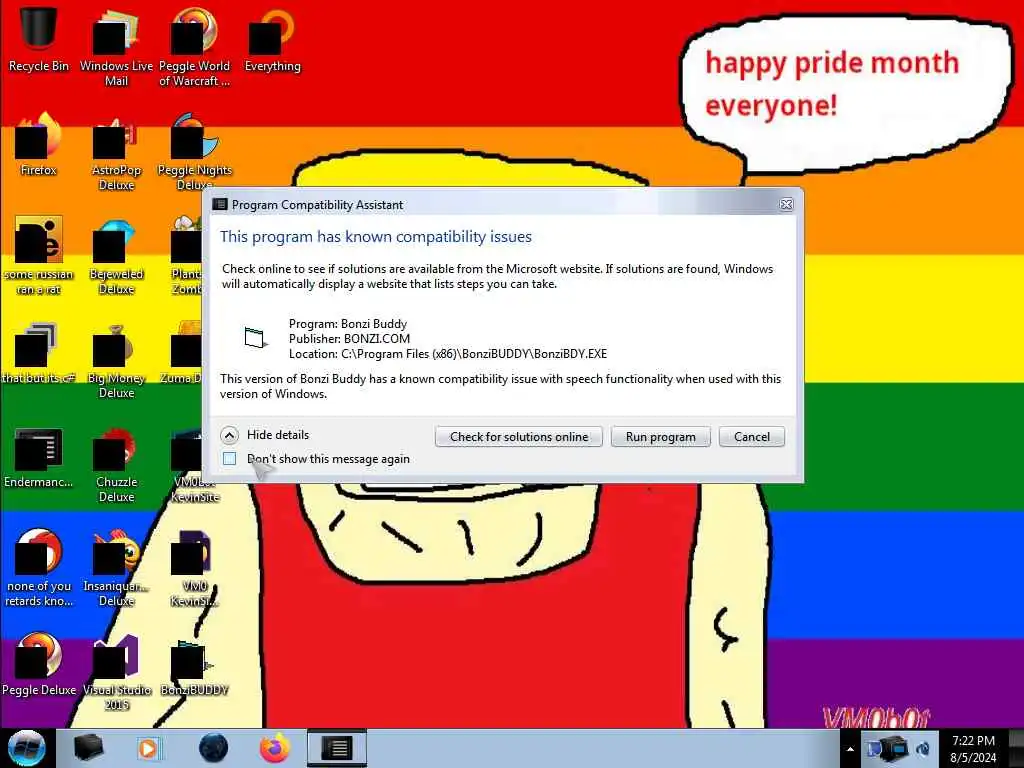Open Visual Studio 2015 desktop icon

[x=116, y=671]
